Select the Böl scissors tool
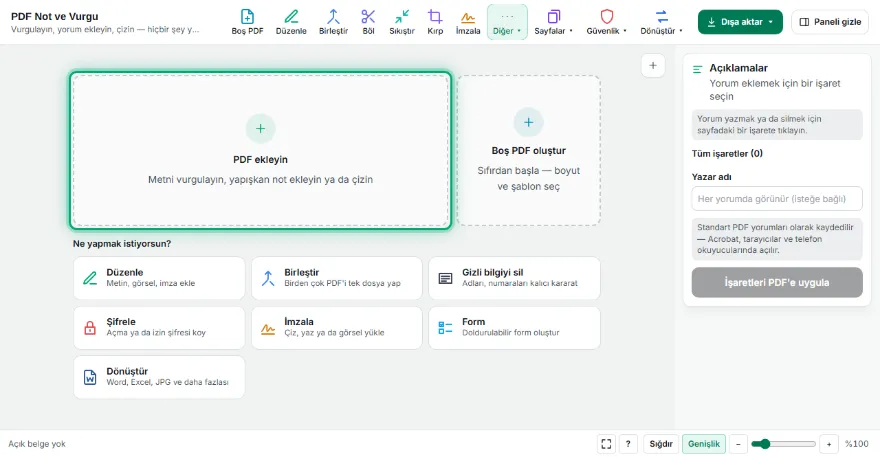Screen dimensions: 880x457 [368, 22]
